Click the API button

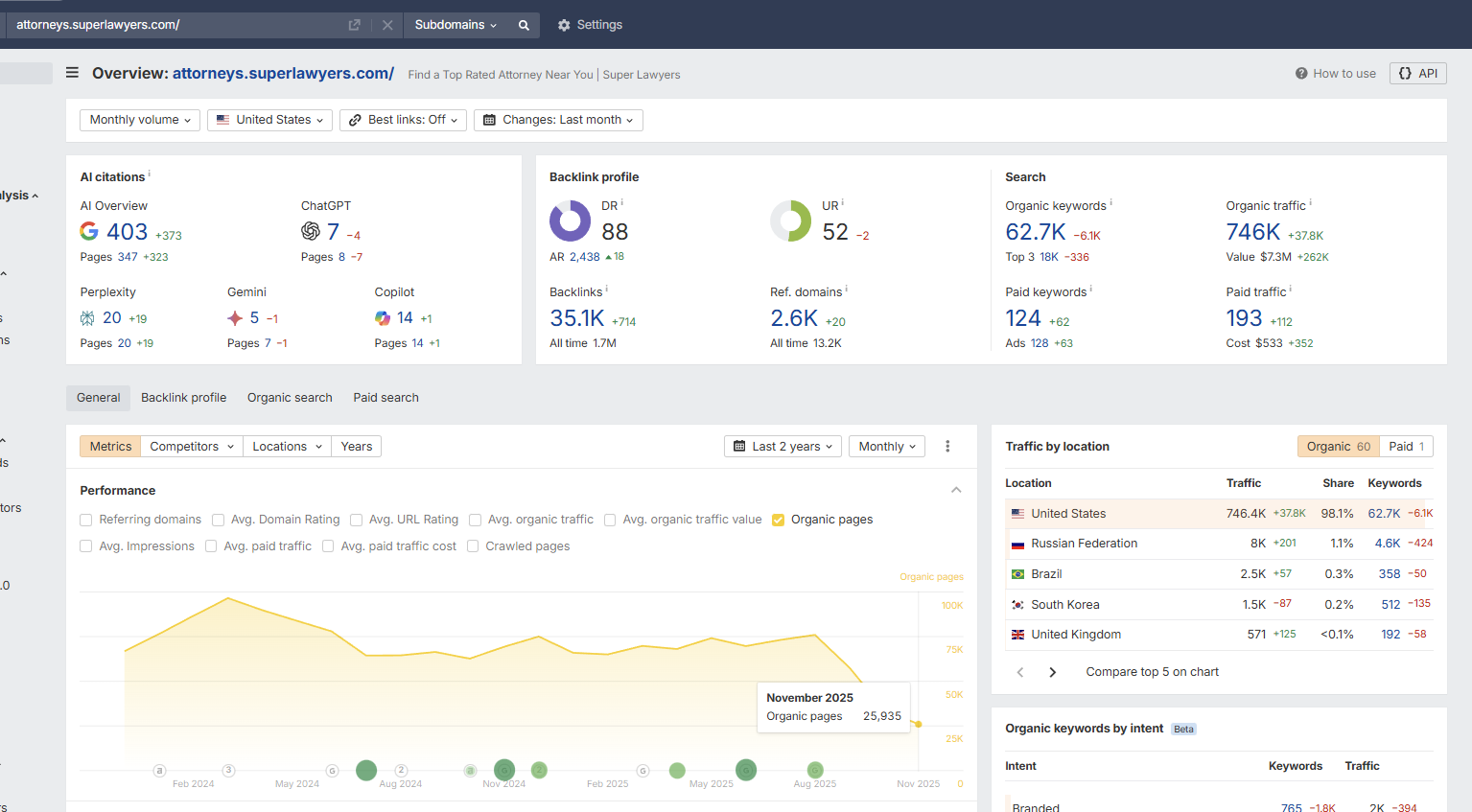[1417, 74]
